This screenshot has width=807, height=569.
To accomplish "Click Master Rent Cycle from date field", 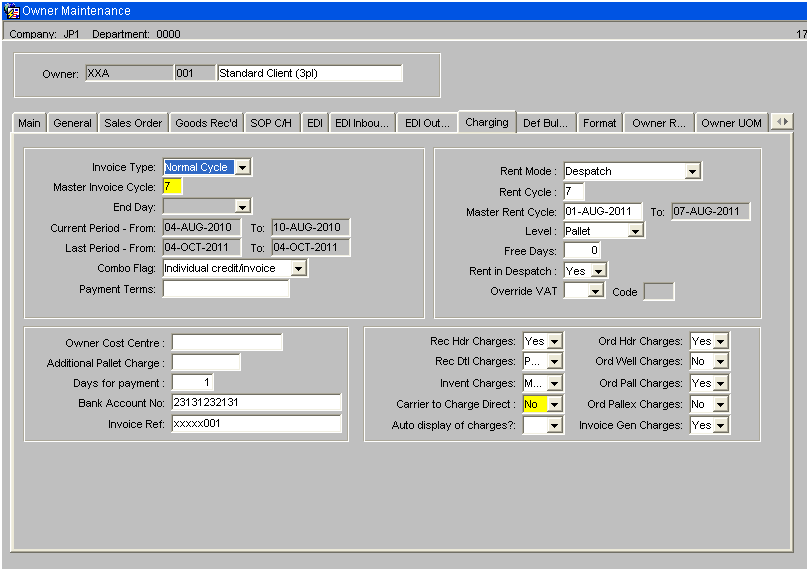I will [x=603, y=211].
